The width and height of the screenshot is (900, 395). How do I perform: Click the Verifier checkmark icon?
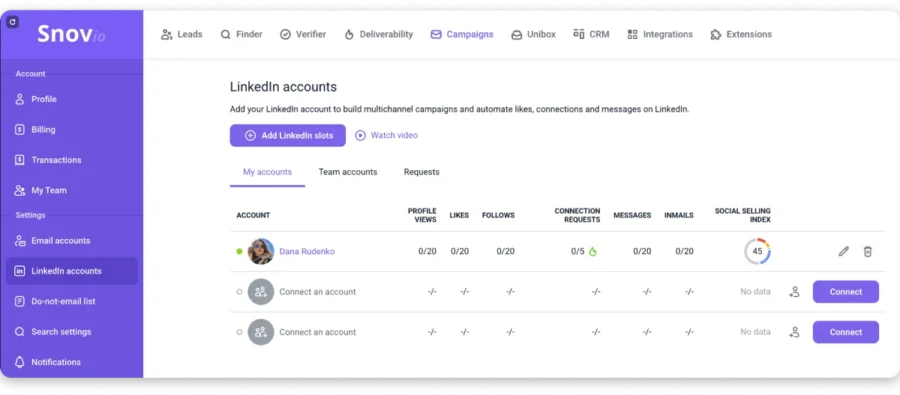coord(285,34)
